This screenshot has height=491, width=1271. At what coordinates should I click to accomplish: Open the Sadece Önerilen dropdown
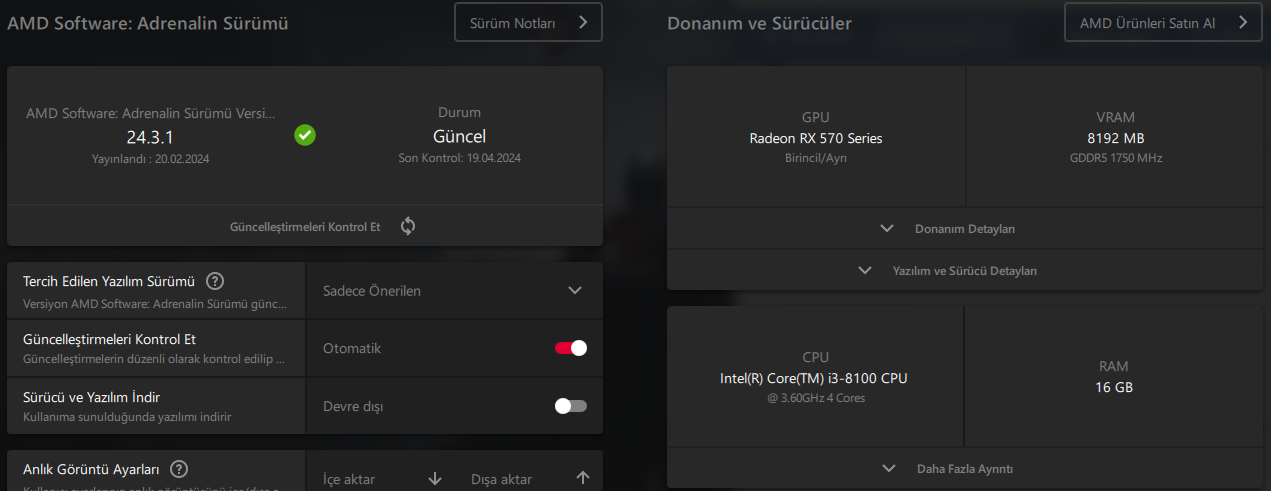(453, 291)
